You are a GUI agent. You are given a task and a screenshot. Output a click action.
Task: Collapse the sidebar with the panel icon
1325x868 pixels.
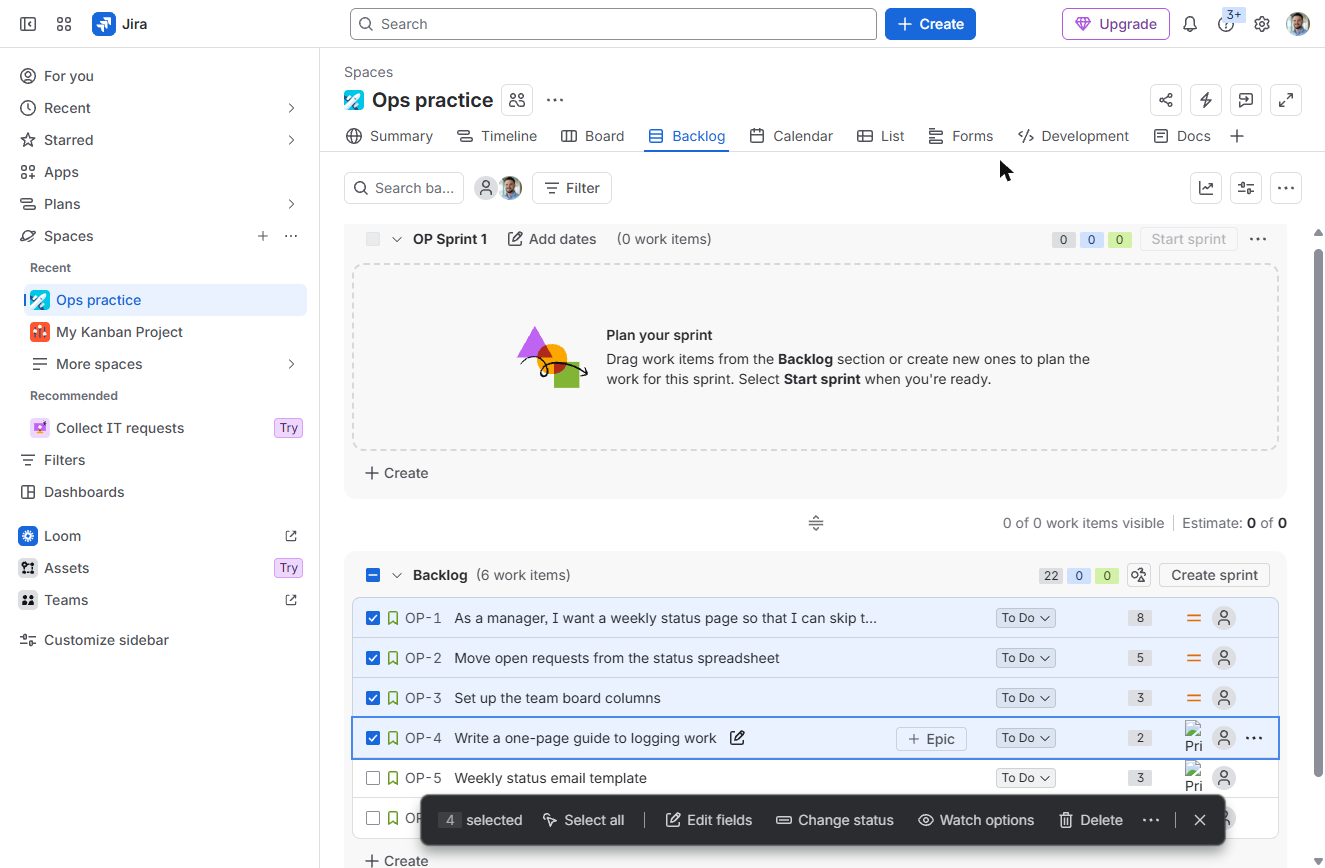28,24
